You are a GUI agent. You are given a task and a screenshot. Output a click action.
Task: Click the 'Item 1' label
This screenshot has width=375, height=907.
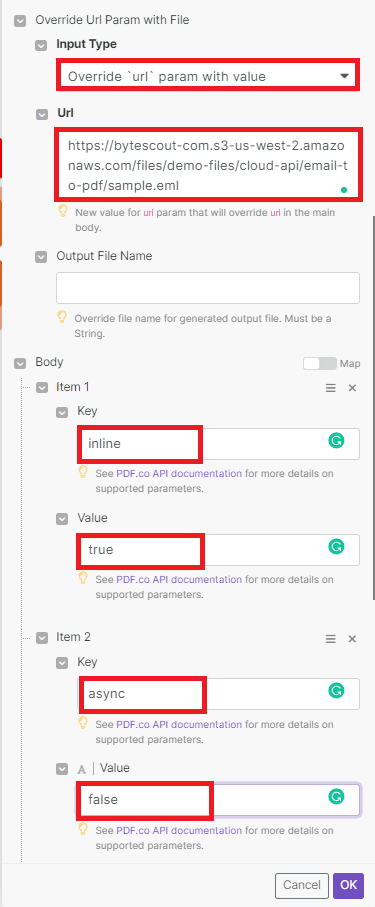(x=73, y=388)
